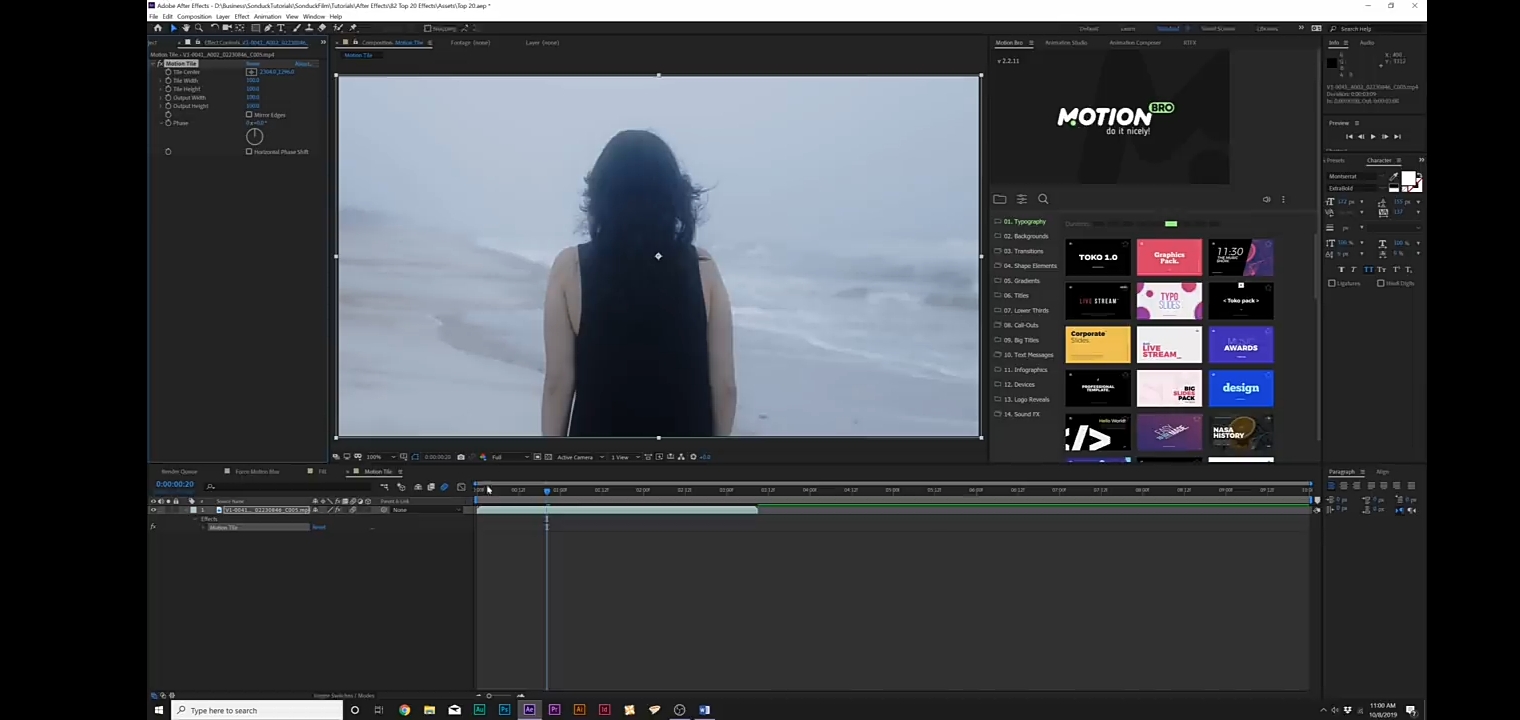Select the Zoom magnifier tool
1520x720 pixels.
point(198,28)
